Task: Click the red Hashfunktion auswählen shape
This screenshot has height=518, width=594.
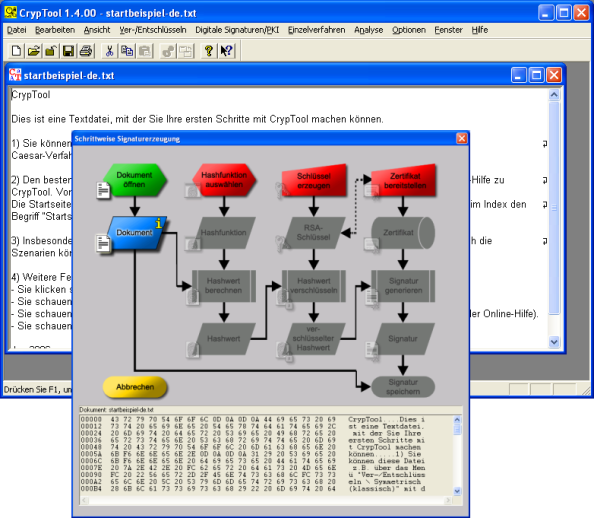Action: [x=224, y=180]
